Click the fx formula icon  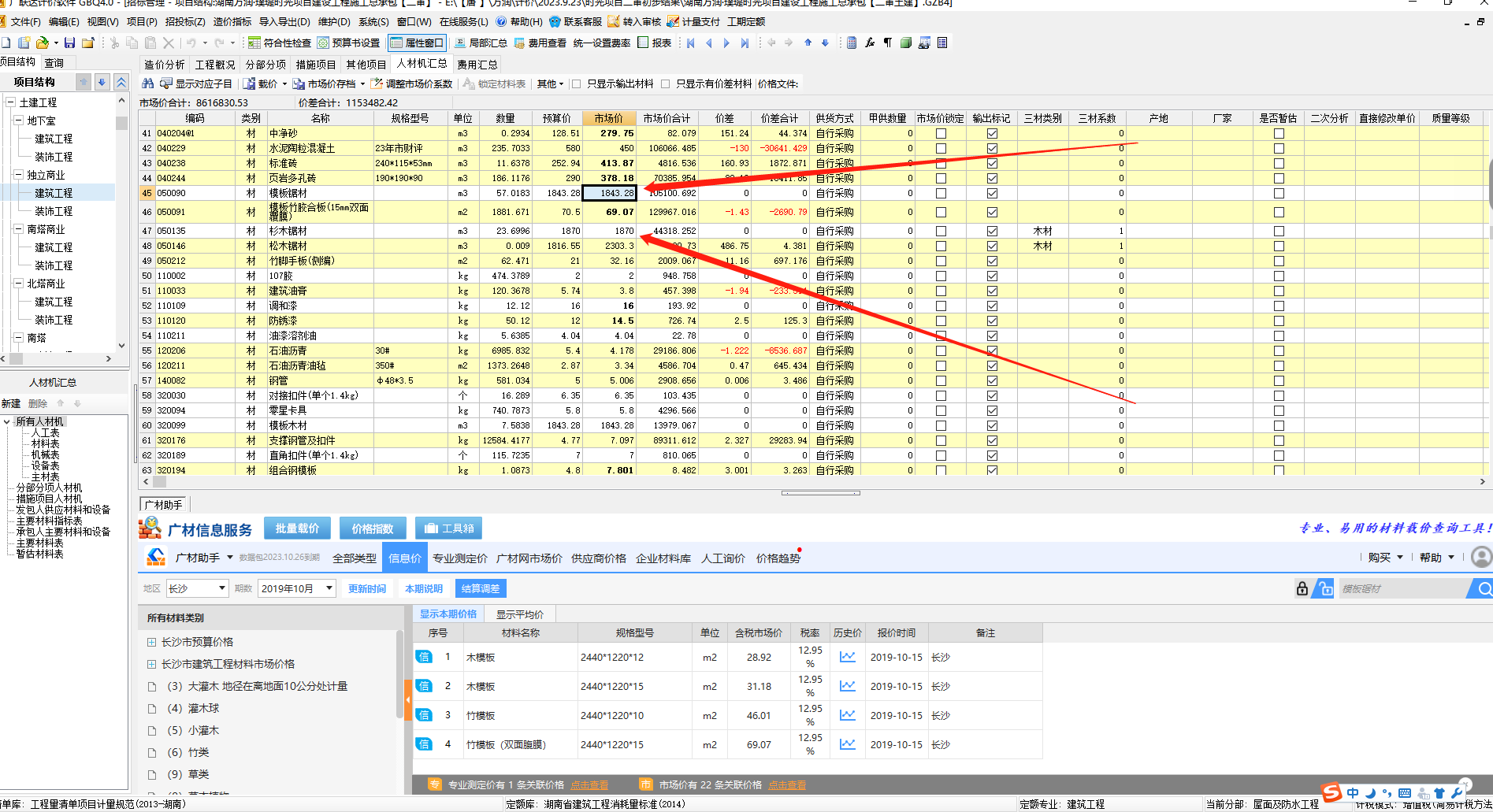point(870,43)
